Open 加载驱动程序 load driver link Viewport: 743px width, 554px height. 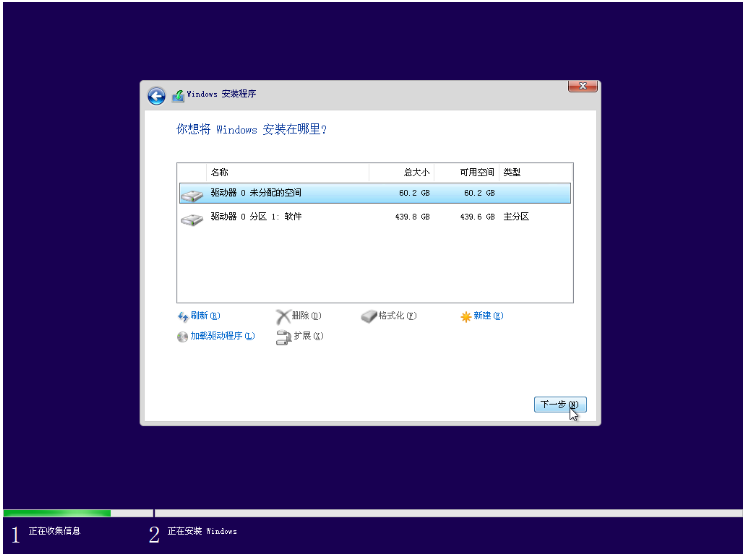point(223,336)
